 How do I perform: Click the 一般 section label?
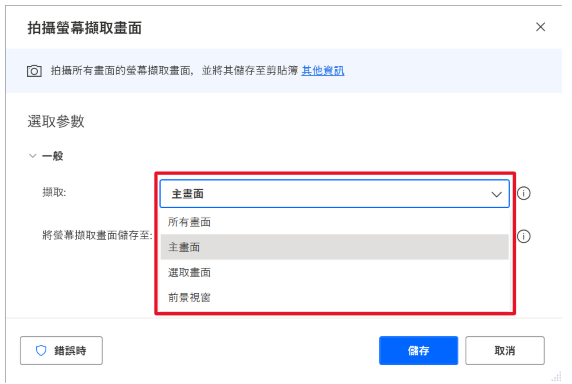point(53,156)
